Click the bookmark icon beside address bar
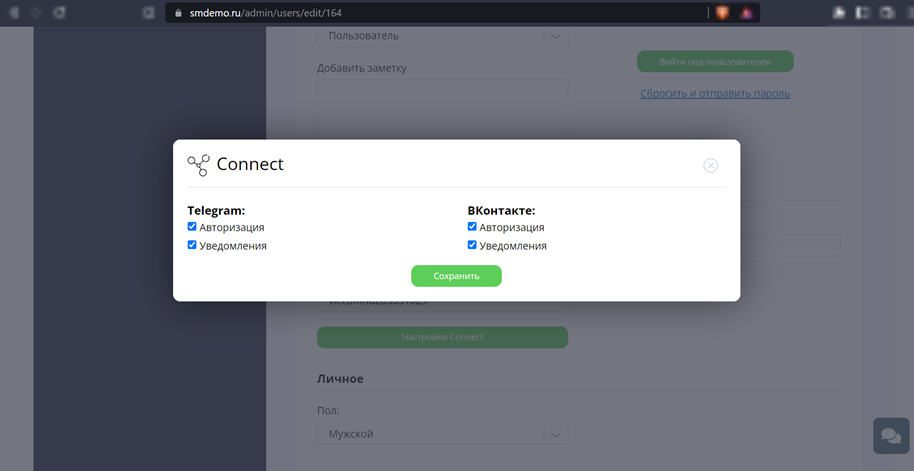Screen dimensions: 914x471 (149, 12)
